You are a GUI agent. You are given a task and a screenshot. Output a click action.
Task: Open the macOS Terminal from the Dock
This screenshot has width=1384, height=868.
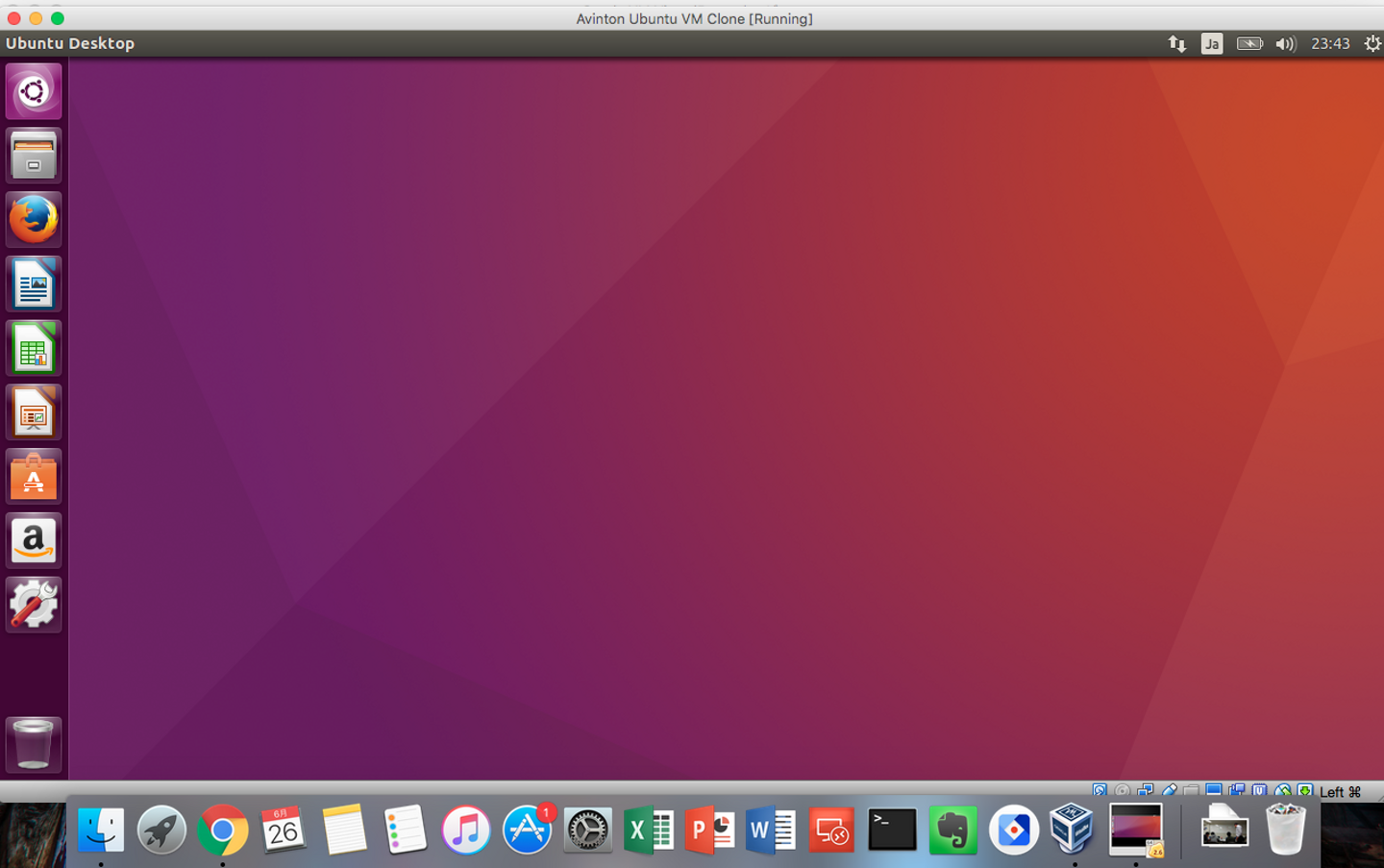892,831
